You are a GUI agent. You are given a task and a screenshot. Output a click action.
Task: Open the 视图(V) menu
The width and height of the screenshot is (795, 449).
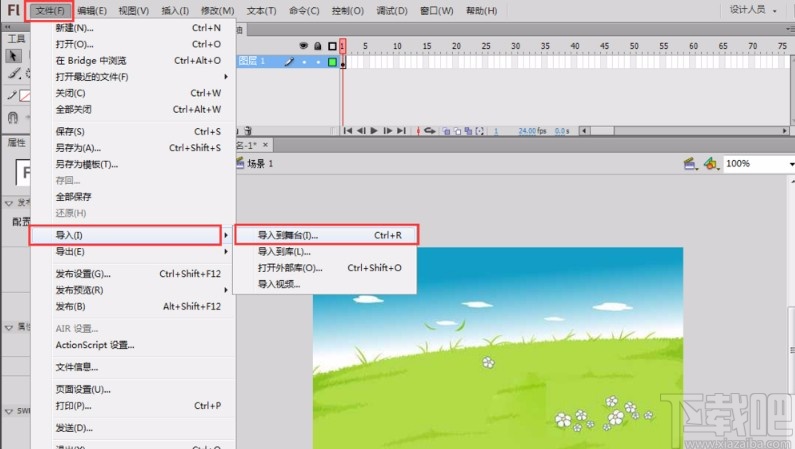point(134,10)
